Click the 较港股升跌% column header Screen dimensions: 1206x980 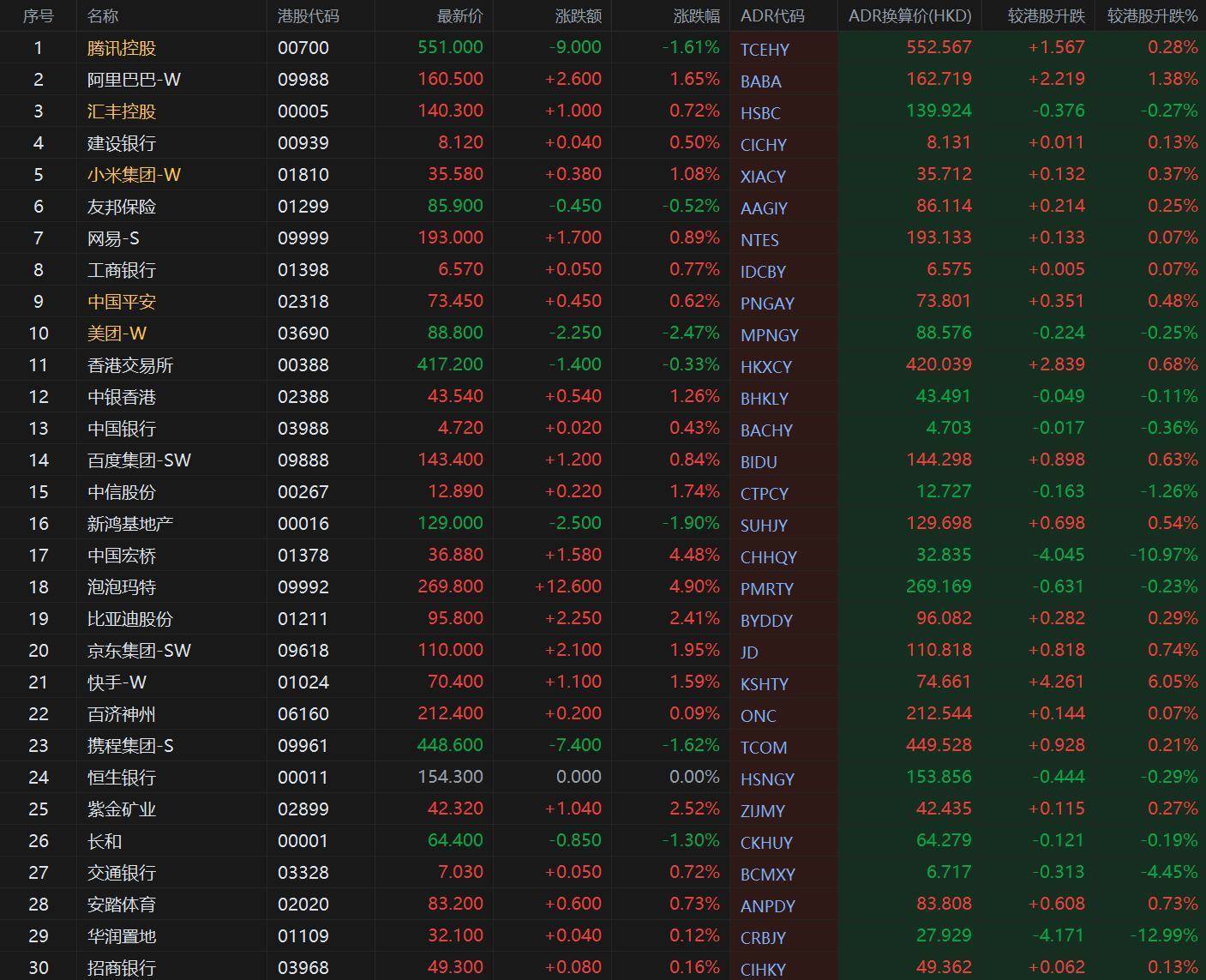click(x=1151, y=15)
